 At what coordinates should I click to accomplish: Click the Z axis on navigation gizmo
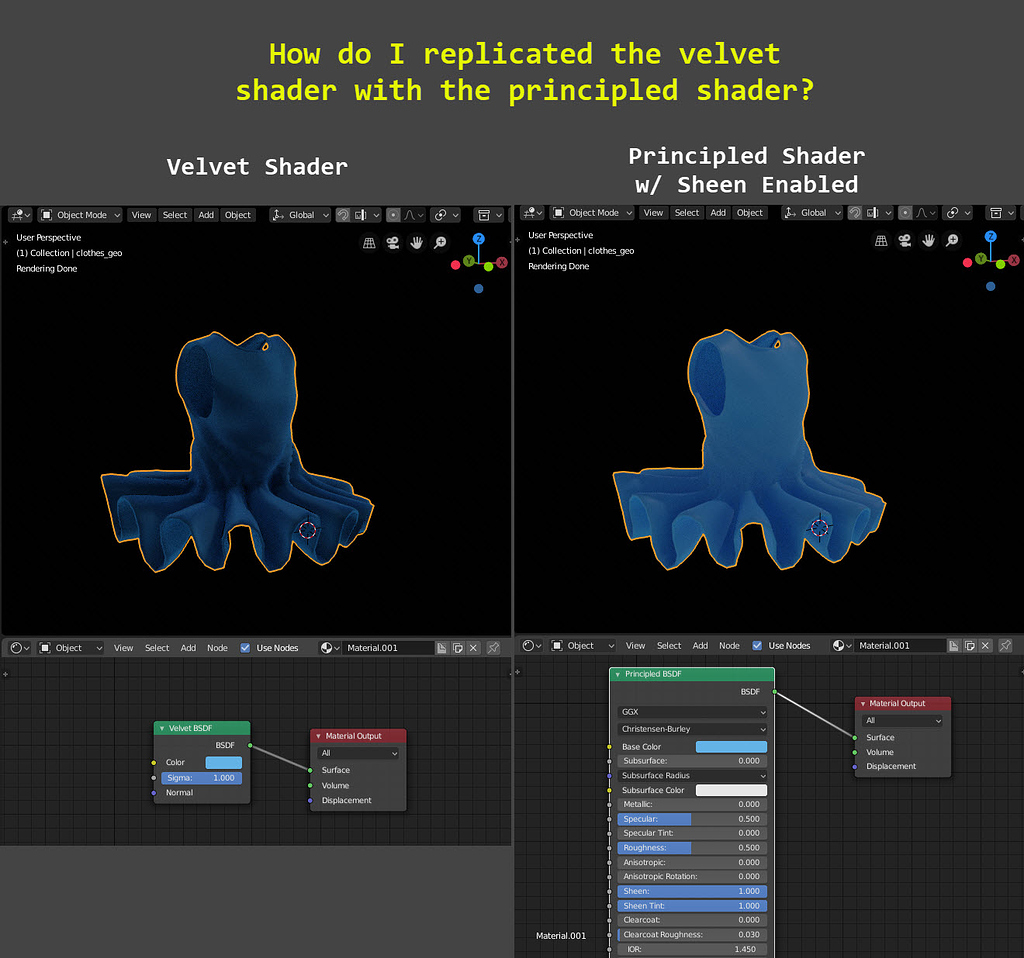coord(478,241)
